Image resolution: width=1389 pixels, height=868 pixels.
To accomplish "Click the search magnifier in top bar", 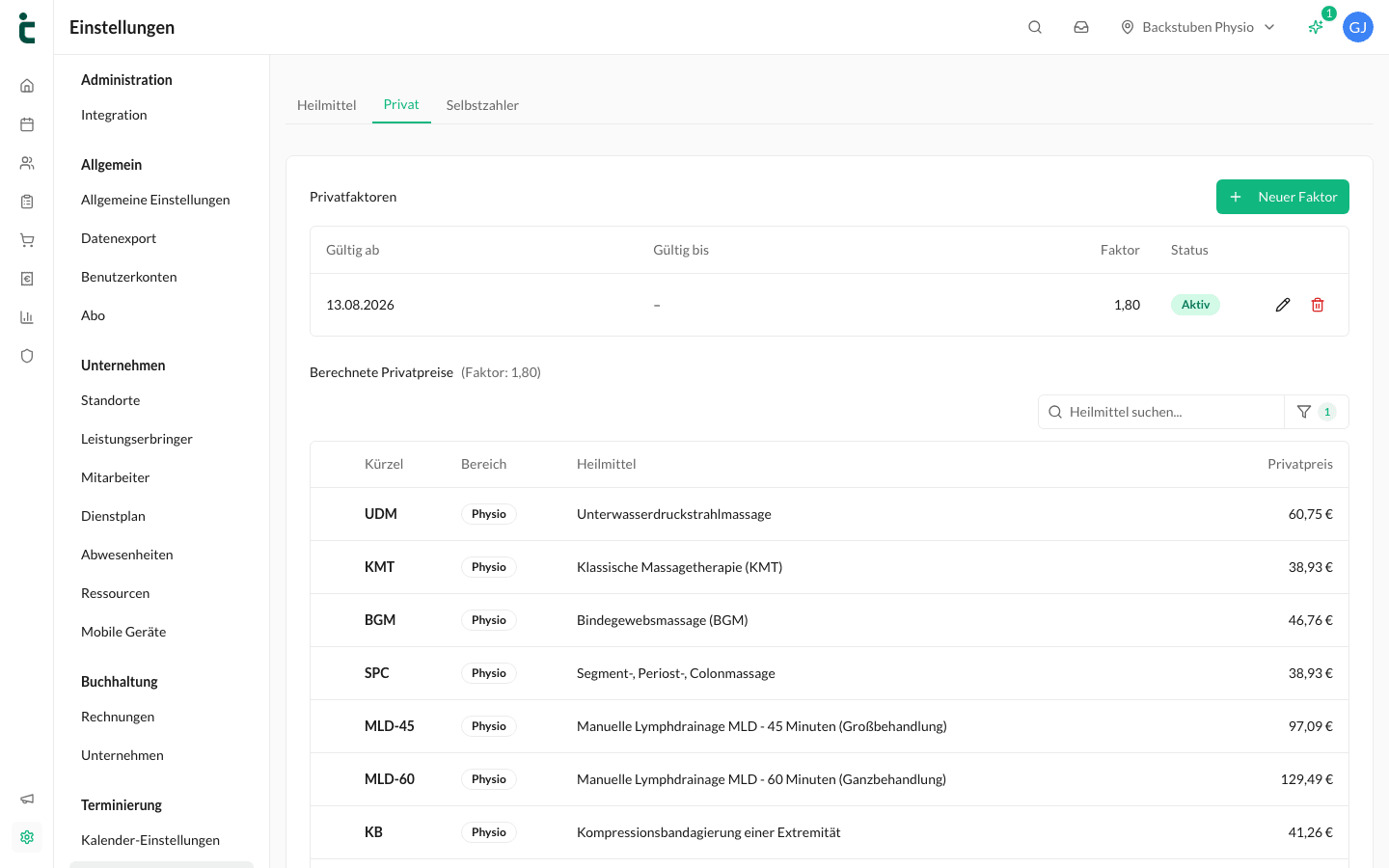I will click(x=1035, y=27).
